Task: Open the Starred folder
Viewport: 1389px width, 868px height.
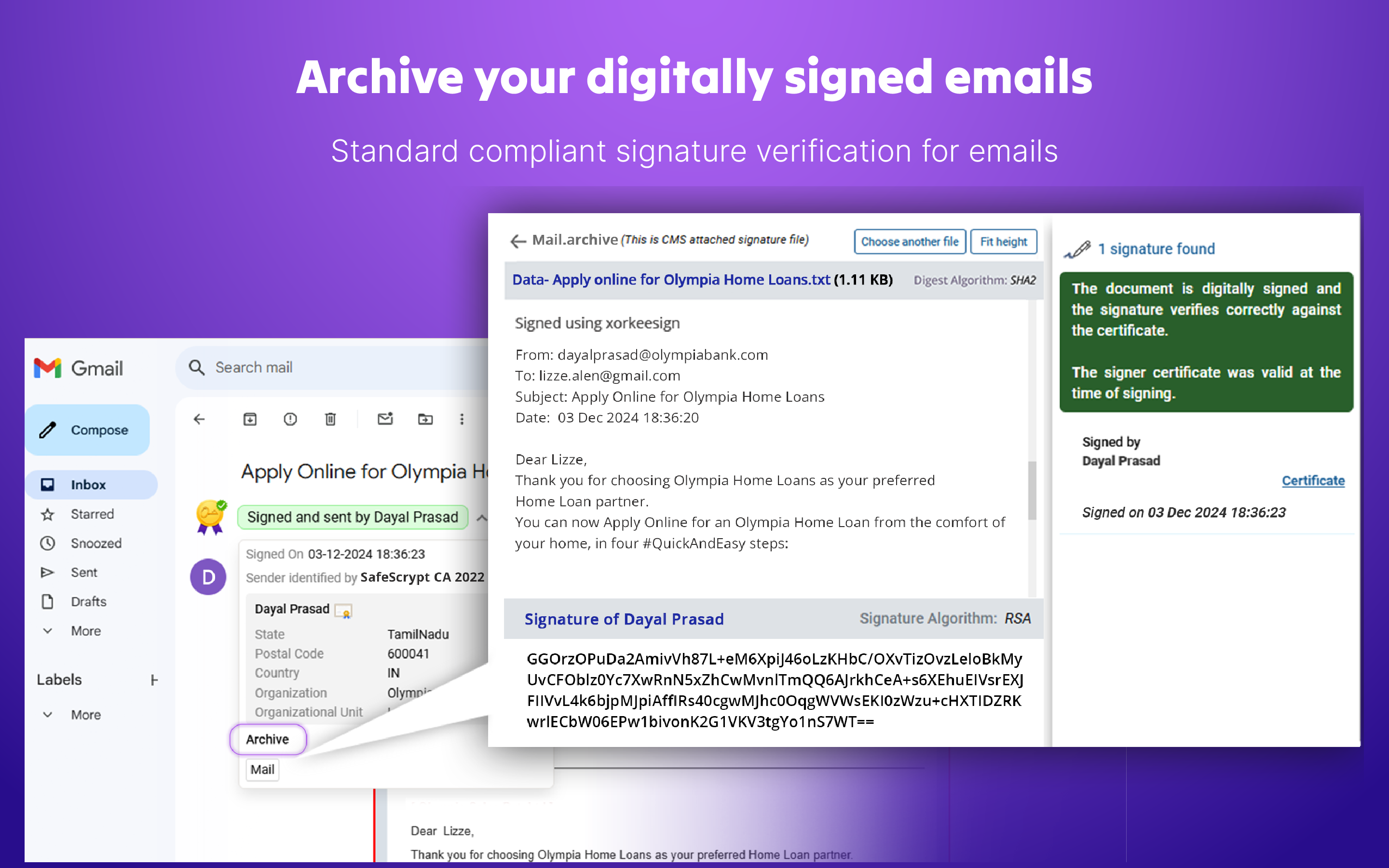Action: [91, 514]
